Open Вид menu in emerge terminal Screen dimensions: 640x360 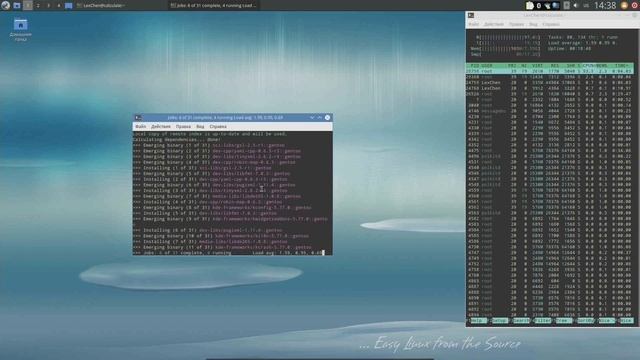(x=200, y=127)
